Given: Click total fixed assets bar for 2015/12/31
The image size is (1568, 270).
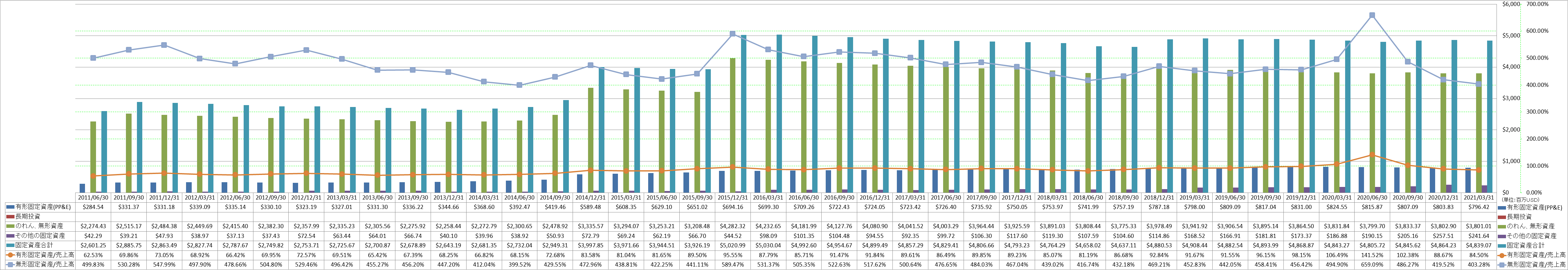Looking at the screenshot, I should click(x=744, y=114).
